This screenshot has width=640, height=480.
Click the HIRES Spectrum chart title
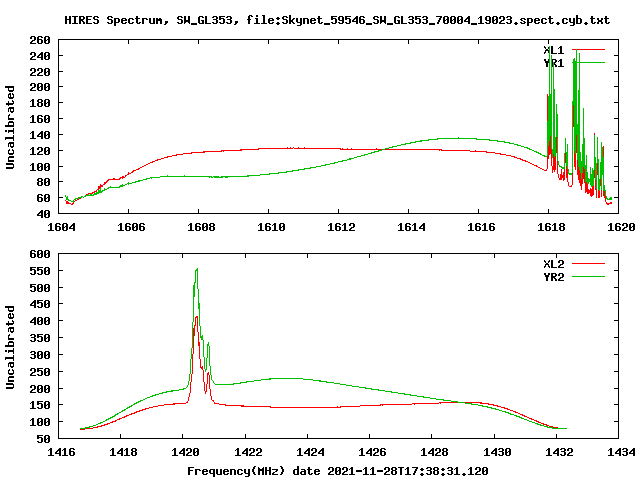[x=337, y=20]
